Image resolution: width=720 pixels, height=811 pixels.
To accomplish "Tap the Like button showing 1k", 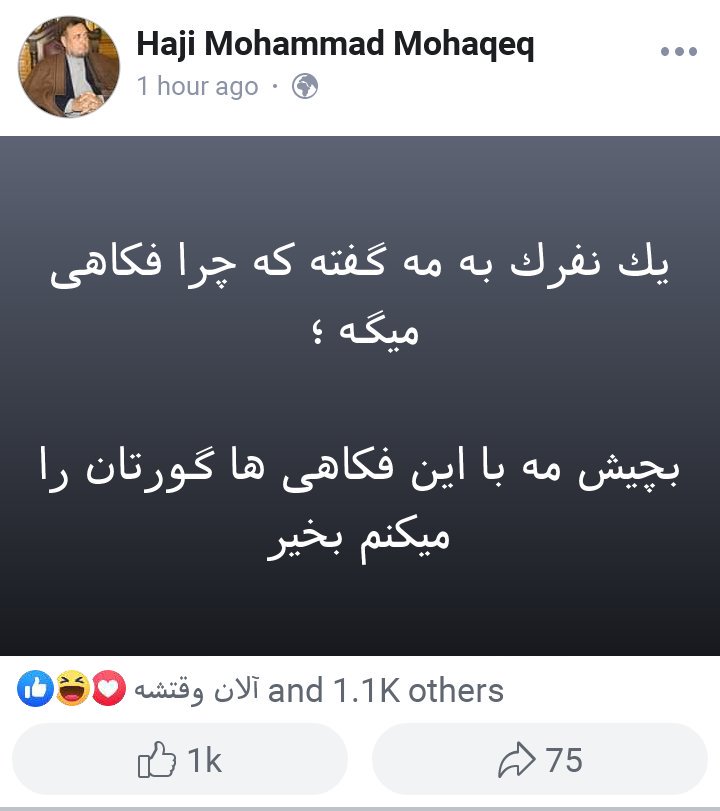I will tap(179, 759).
